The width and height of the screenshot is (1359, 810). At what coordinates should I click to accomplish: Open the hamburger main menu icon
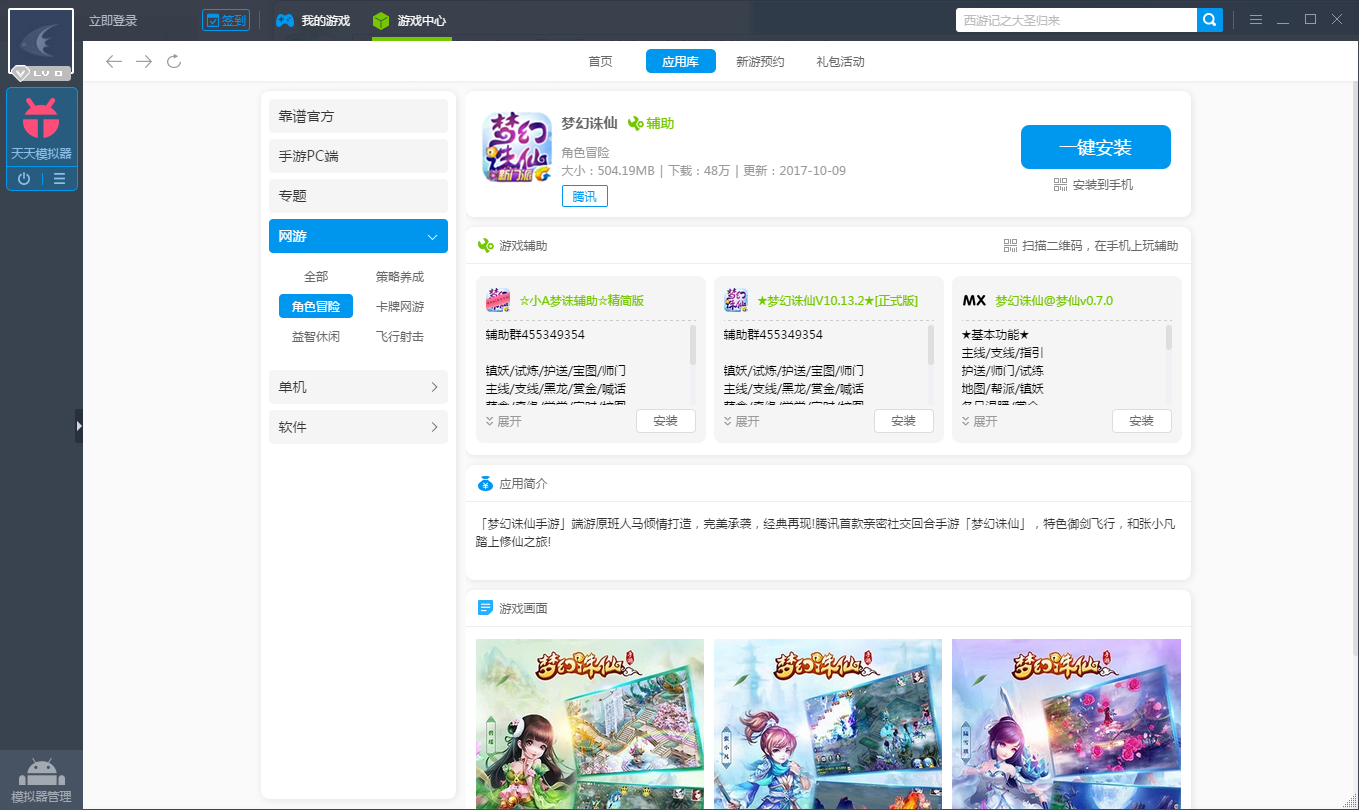(1256, 20)
